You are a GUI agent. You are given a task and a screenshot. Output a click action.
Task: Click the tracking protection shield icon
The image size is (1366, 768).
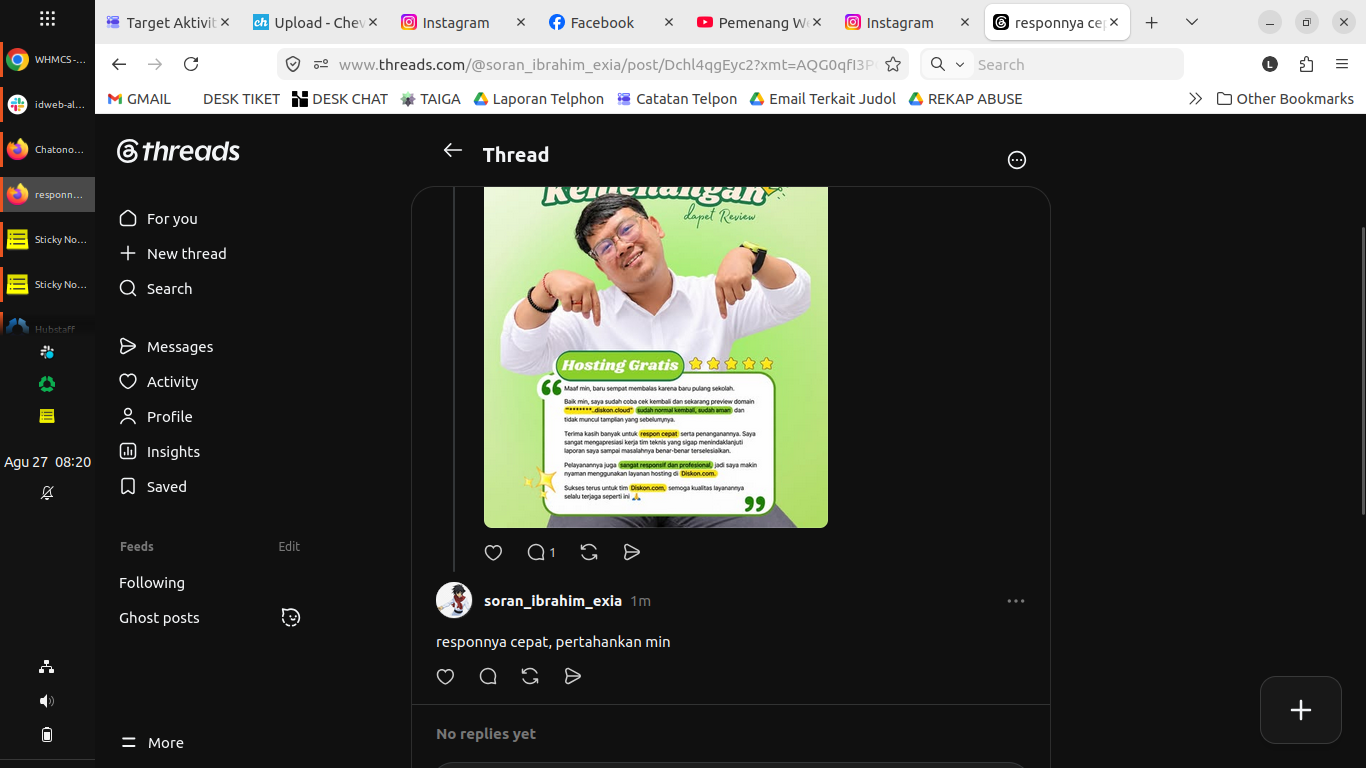click(293, 64)
